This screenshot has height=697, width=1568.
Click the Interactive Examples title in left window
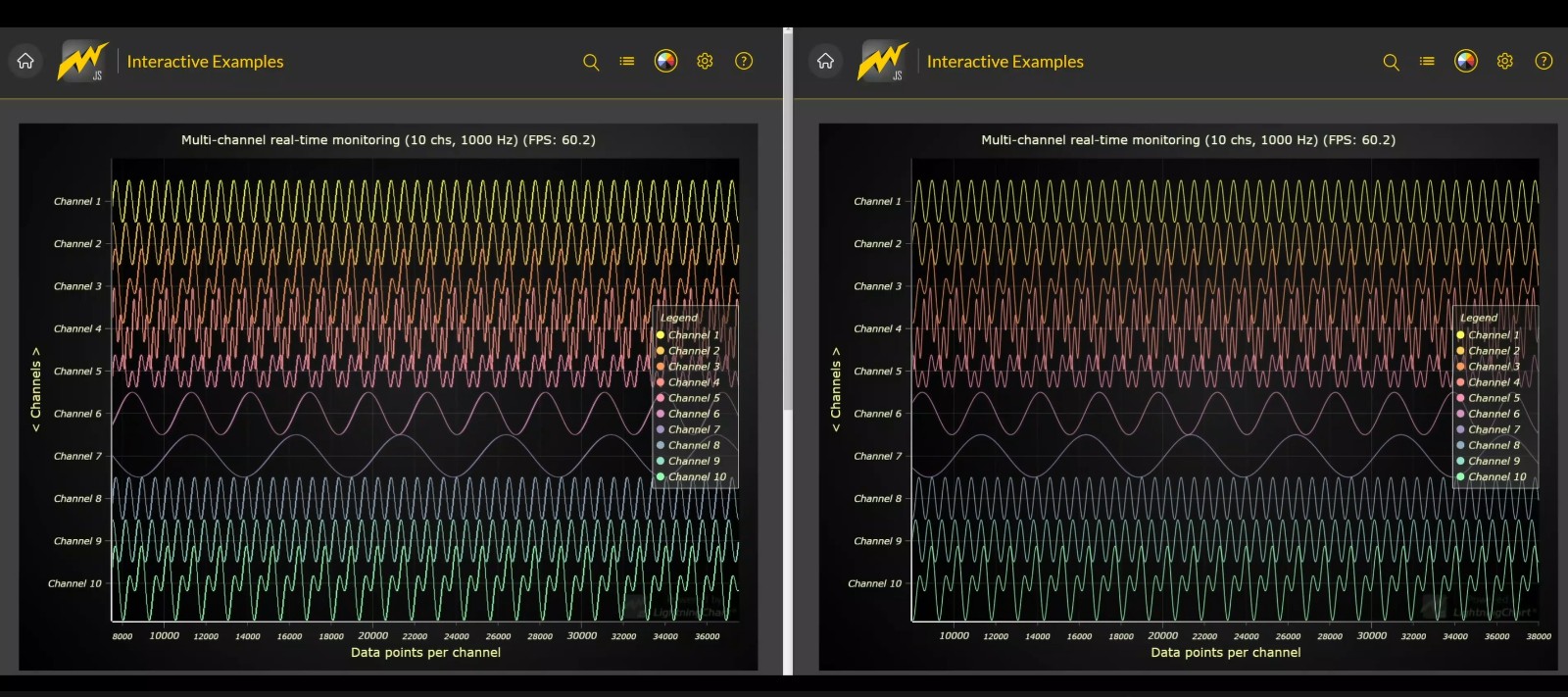pyautogui.click(x=205, y=62)
